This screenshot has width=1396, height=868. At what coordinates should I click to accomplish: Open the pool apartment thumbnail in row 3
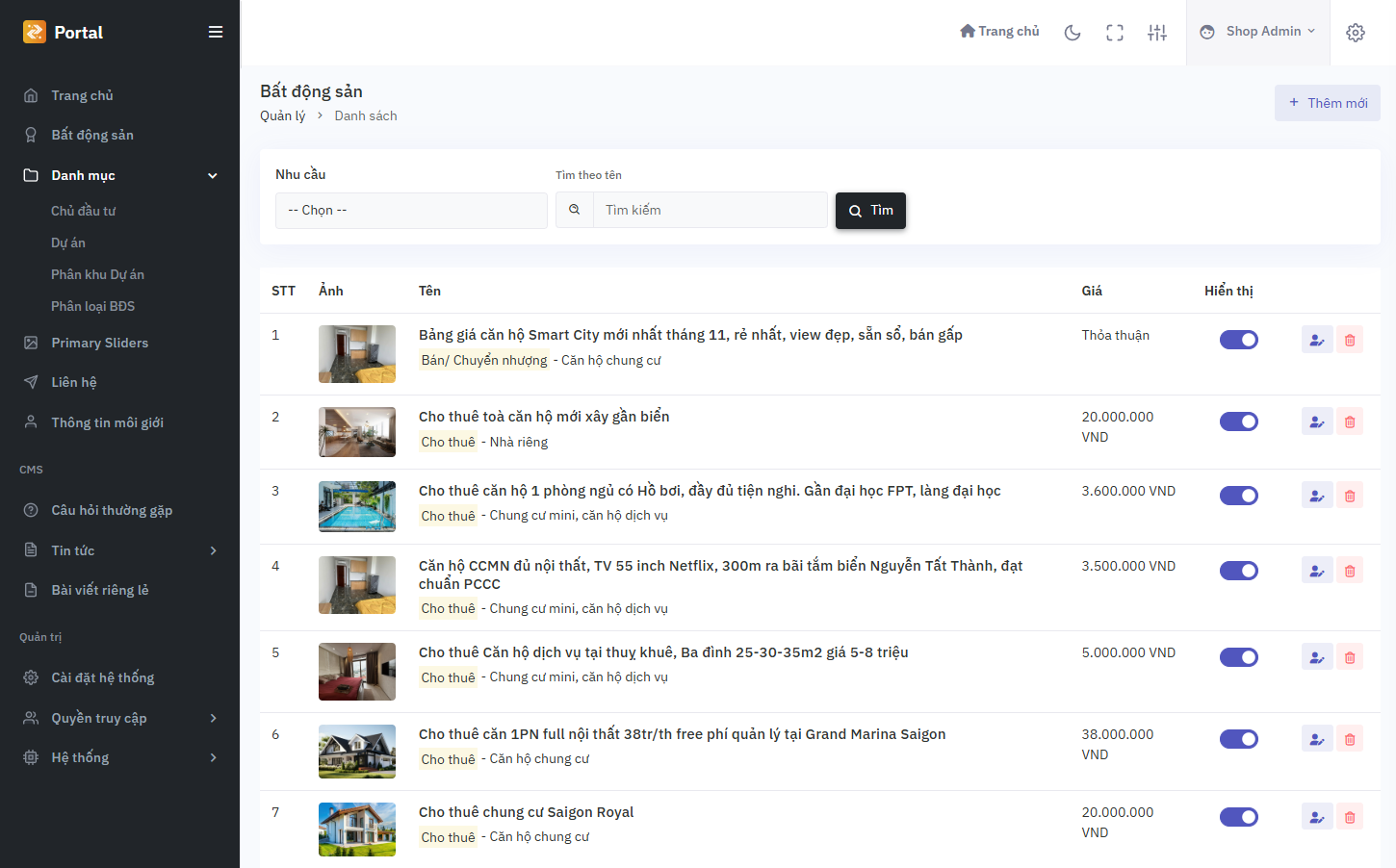pos(357,506)
